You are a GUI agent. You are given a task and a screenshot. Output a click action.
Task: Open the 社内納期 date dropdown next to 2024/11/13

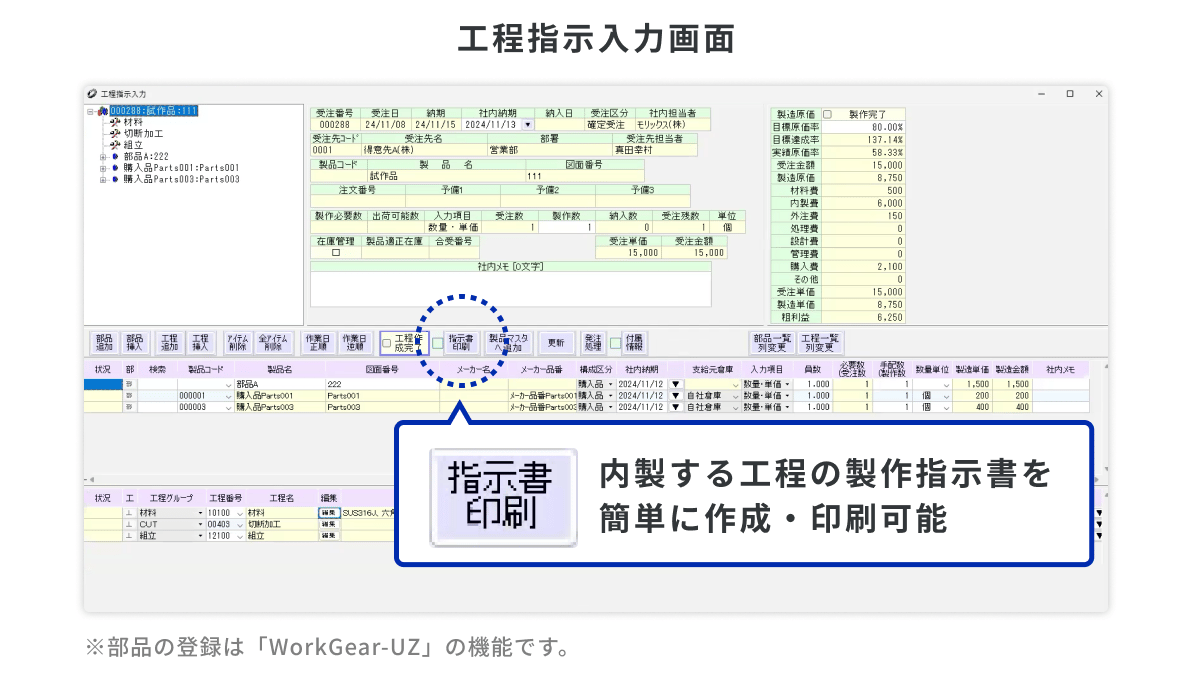(528, 125)
